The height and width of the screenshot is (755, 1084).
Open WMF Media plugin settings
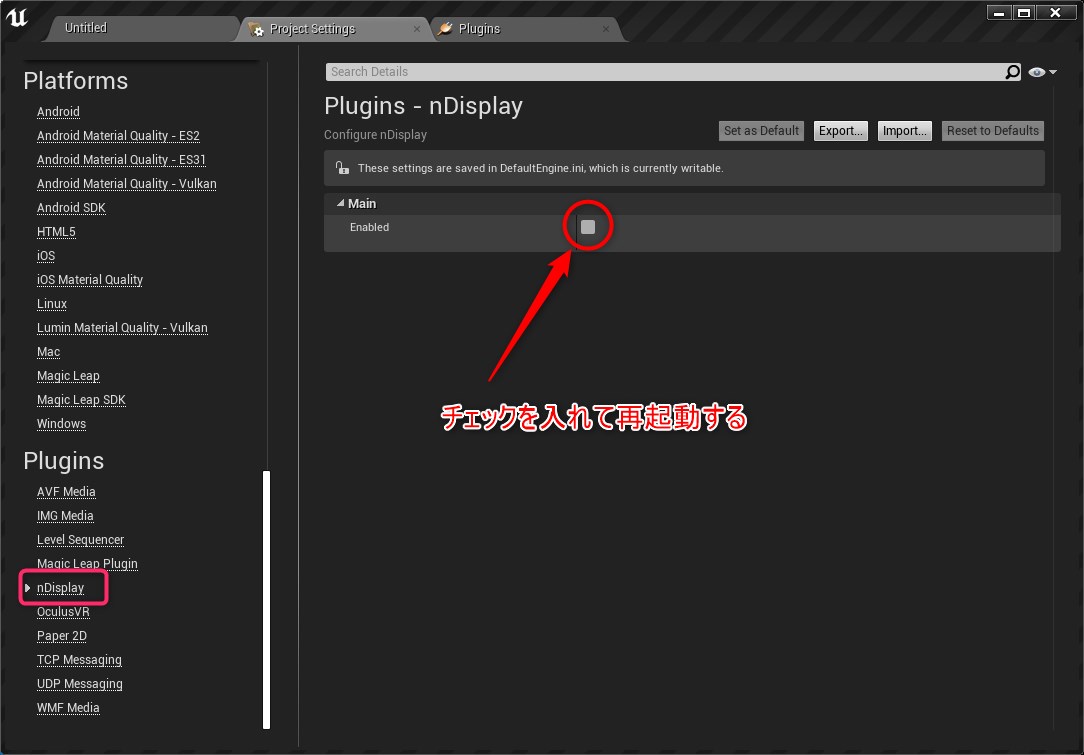click(x=68, y=708)
